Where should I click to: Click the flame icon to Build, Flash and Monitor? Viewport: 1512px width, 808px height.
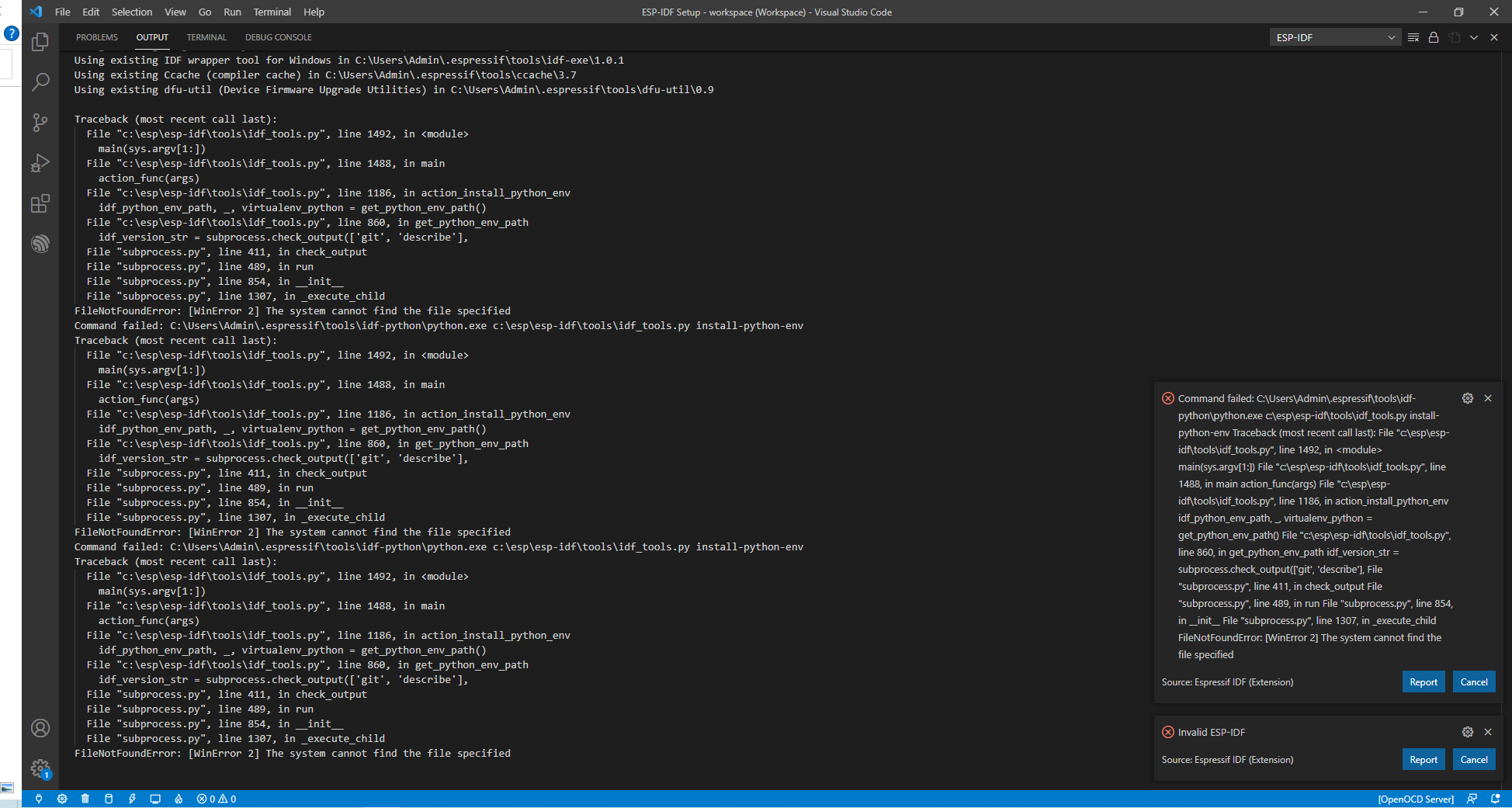pos(179,798)
